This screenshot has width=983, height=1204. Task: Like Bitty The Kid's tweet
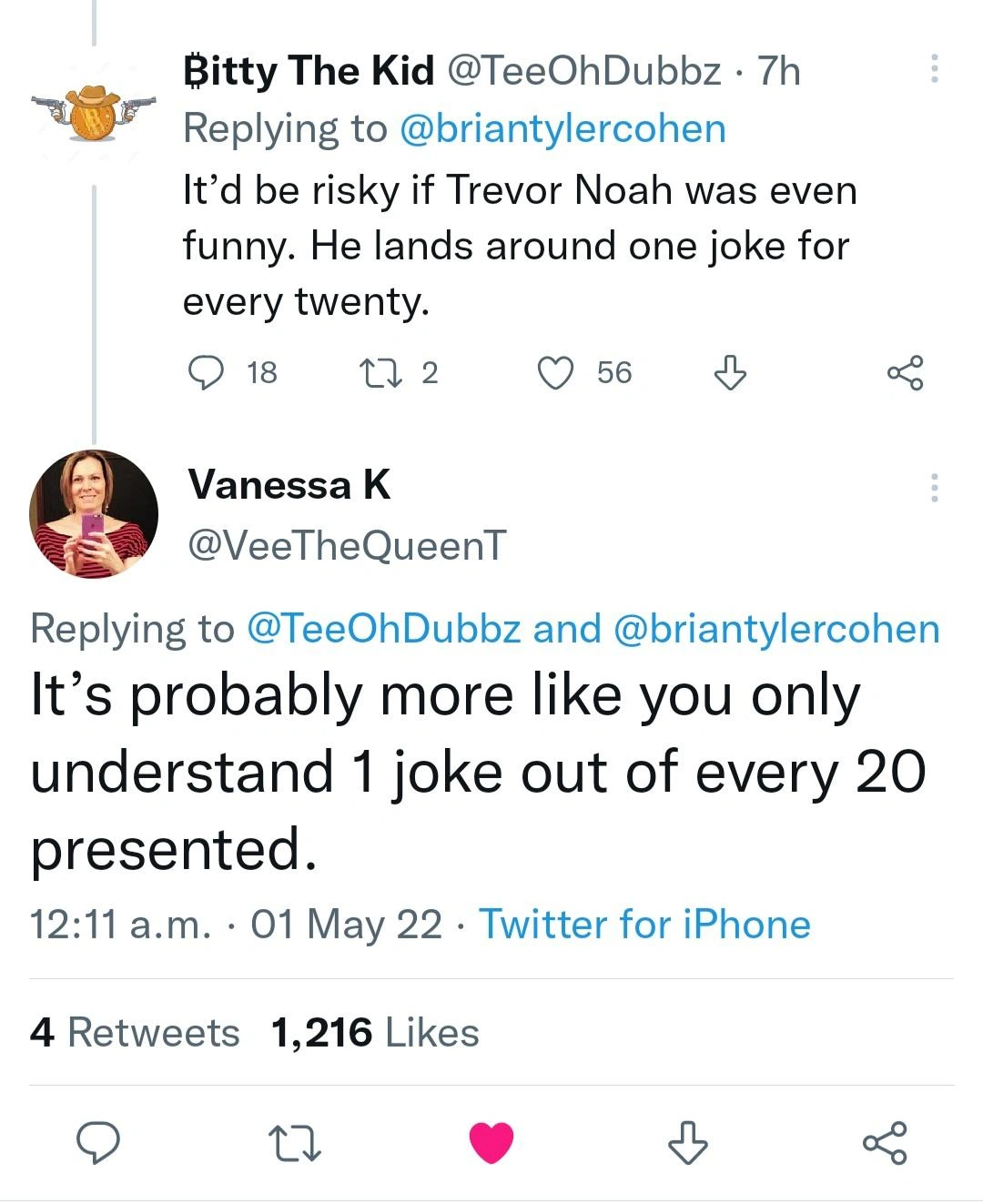(x=555, y=372)
